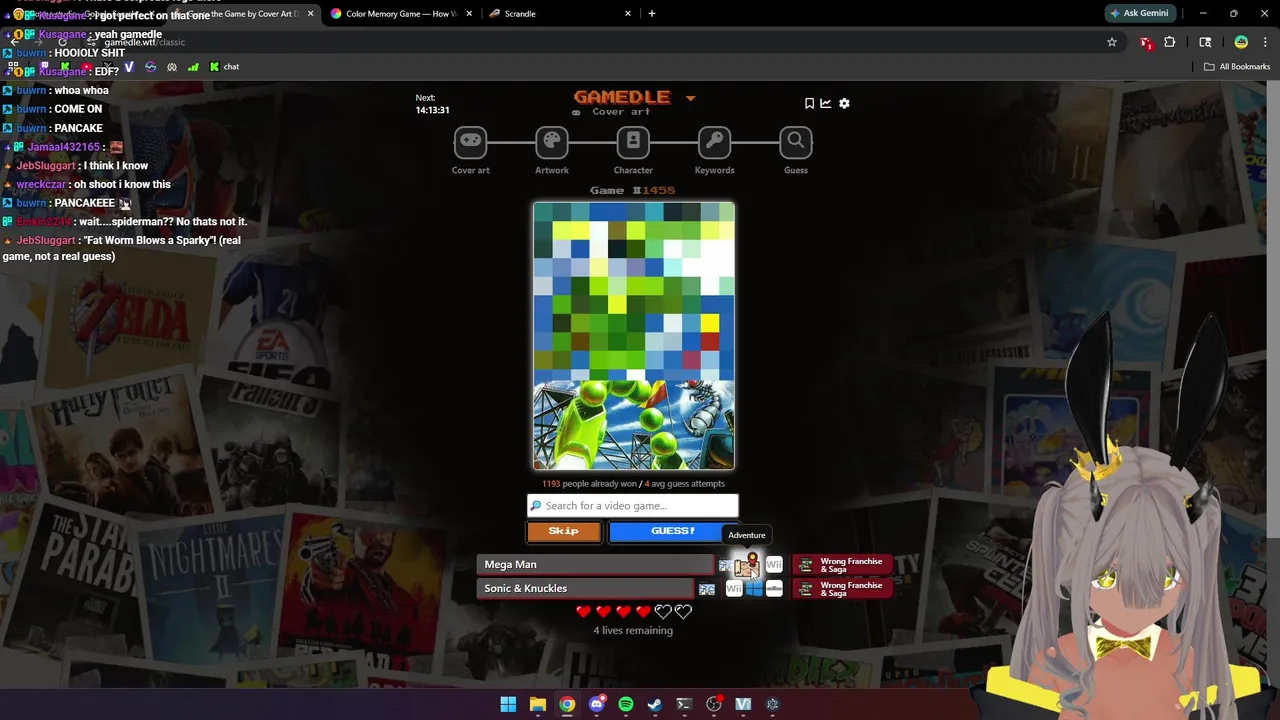Click the Windows platform icon in Sonic & Knuckles row

coord(754,589)
